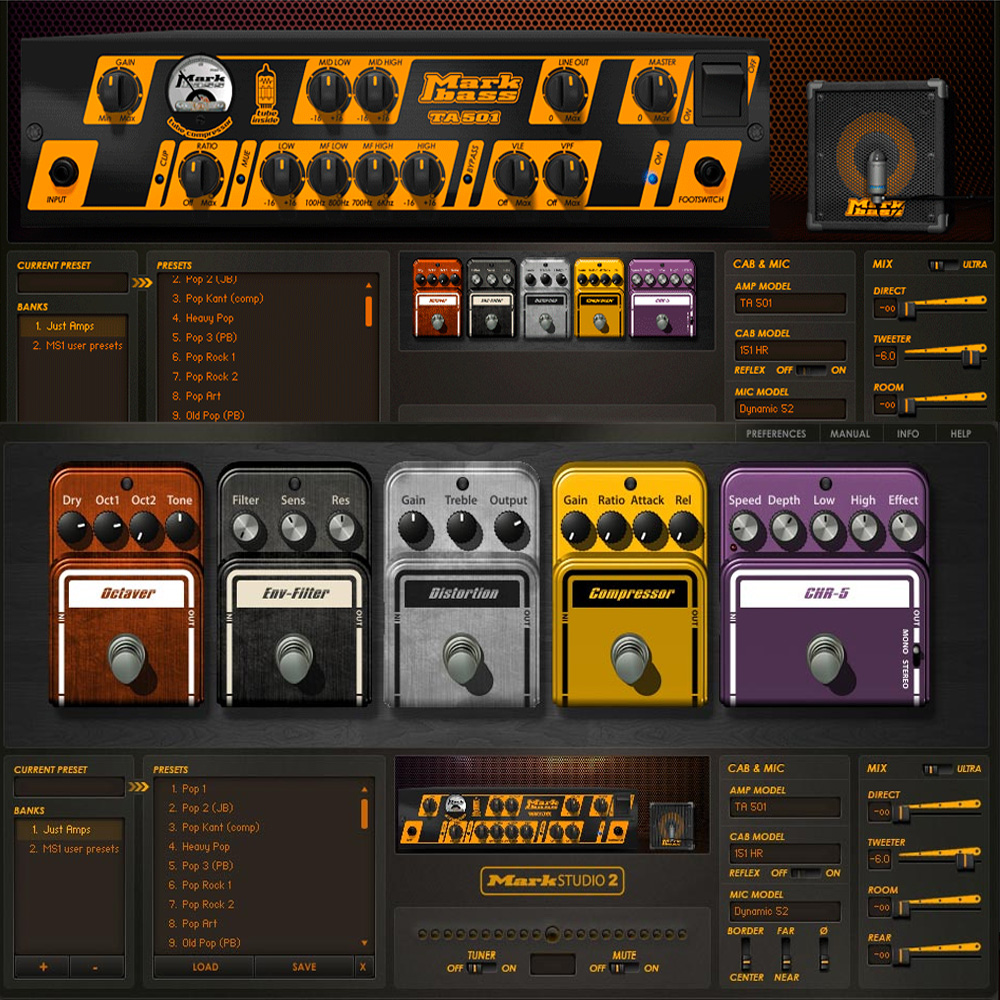Click the VLE knob on the amp

(516, 175)
